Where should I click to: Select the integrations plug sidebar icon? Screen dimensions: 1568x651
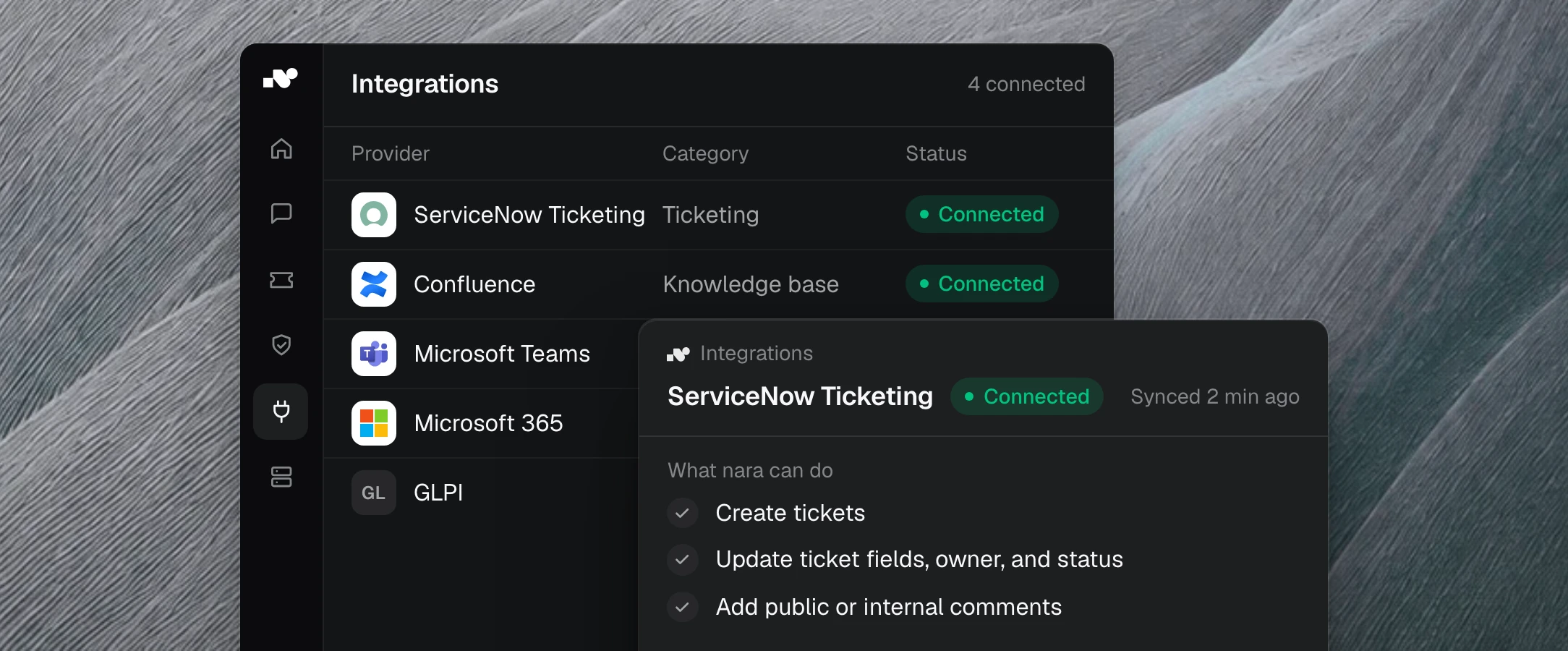pos(281,412)
